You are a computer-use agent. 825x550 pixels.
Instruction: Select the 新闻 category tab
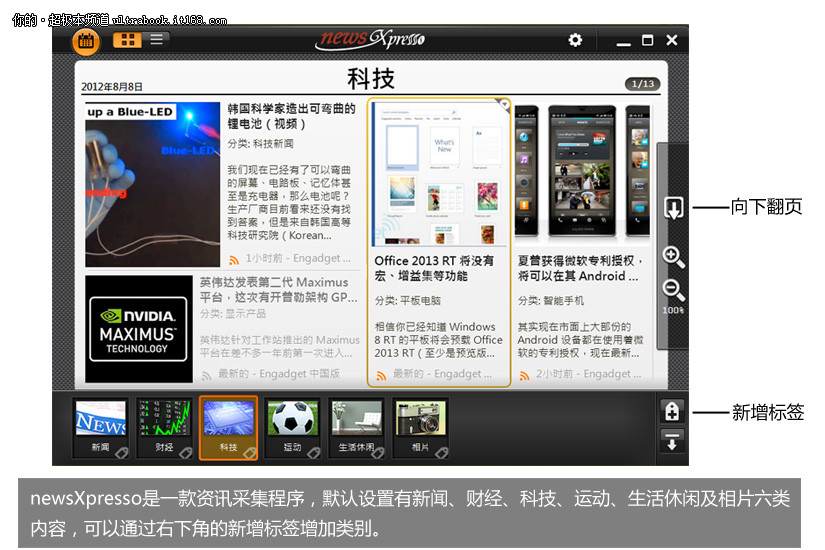(101, 427)
